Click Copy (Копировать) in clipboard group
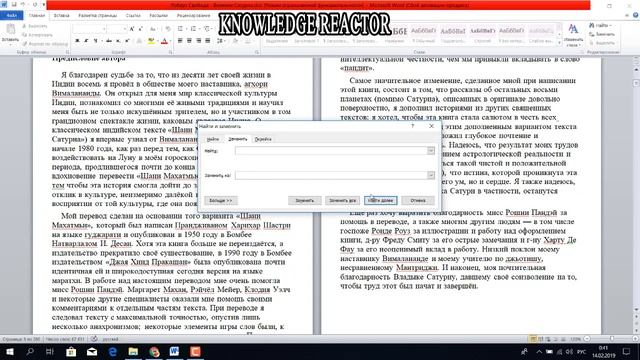The width and height of the screenshot is (640, 360). click(37, 35)
